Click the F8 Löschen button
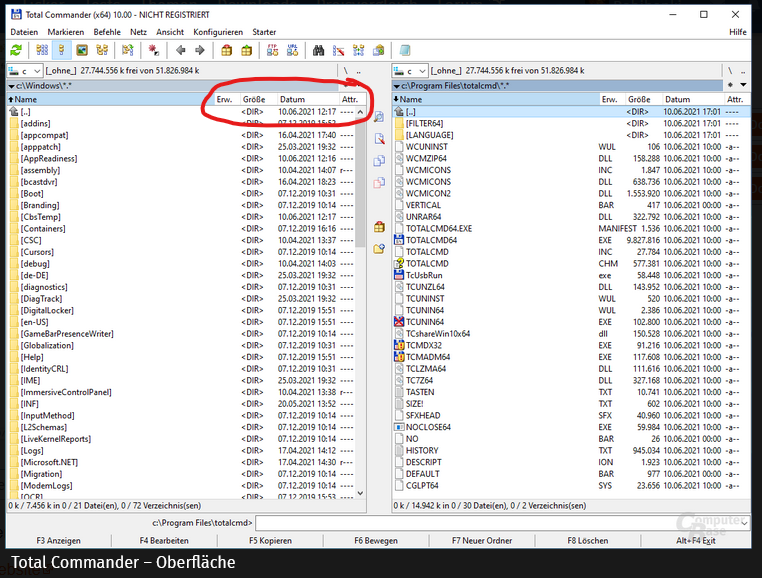Screen dimensions: 762x578 pos(588,541)
